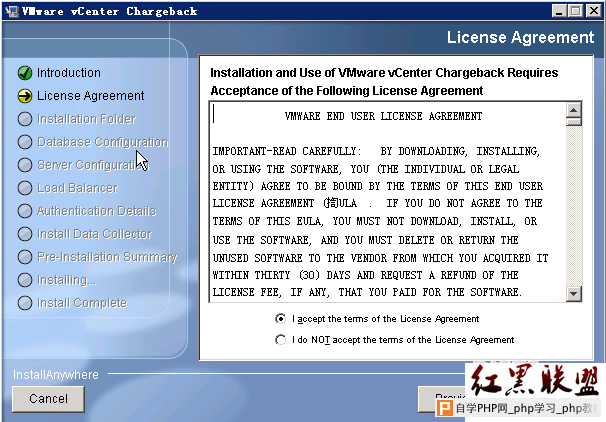This screenshot has width=606, height=422.
Task: Click the InstallAnywhere label
Action: 56,374
